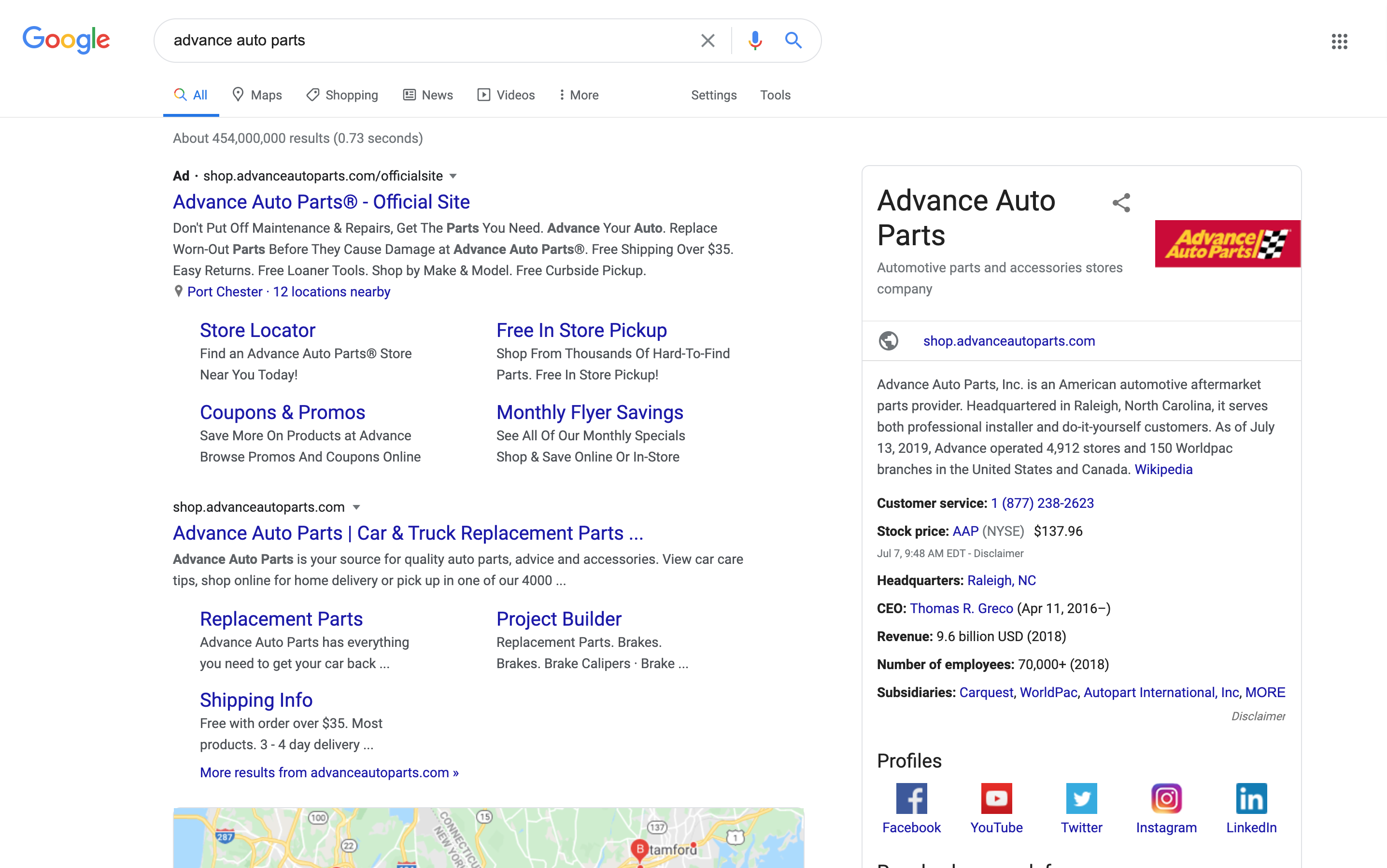The image size is (1387, 868).
Task: Open MORE subsidiaries link
Action: pyautogui.click(x=1265, y=693)
